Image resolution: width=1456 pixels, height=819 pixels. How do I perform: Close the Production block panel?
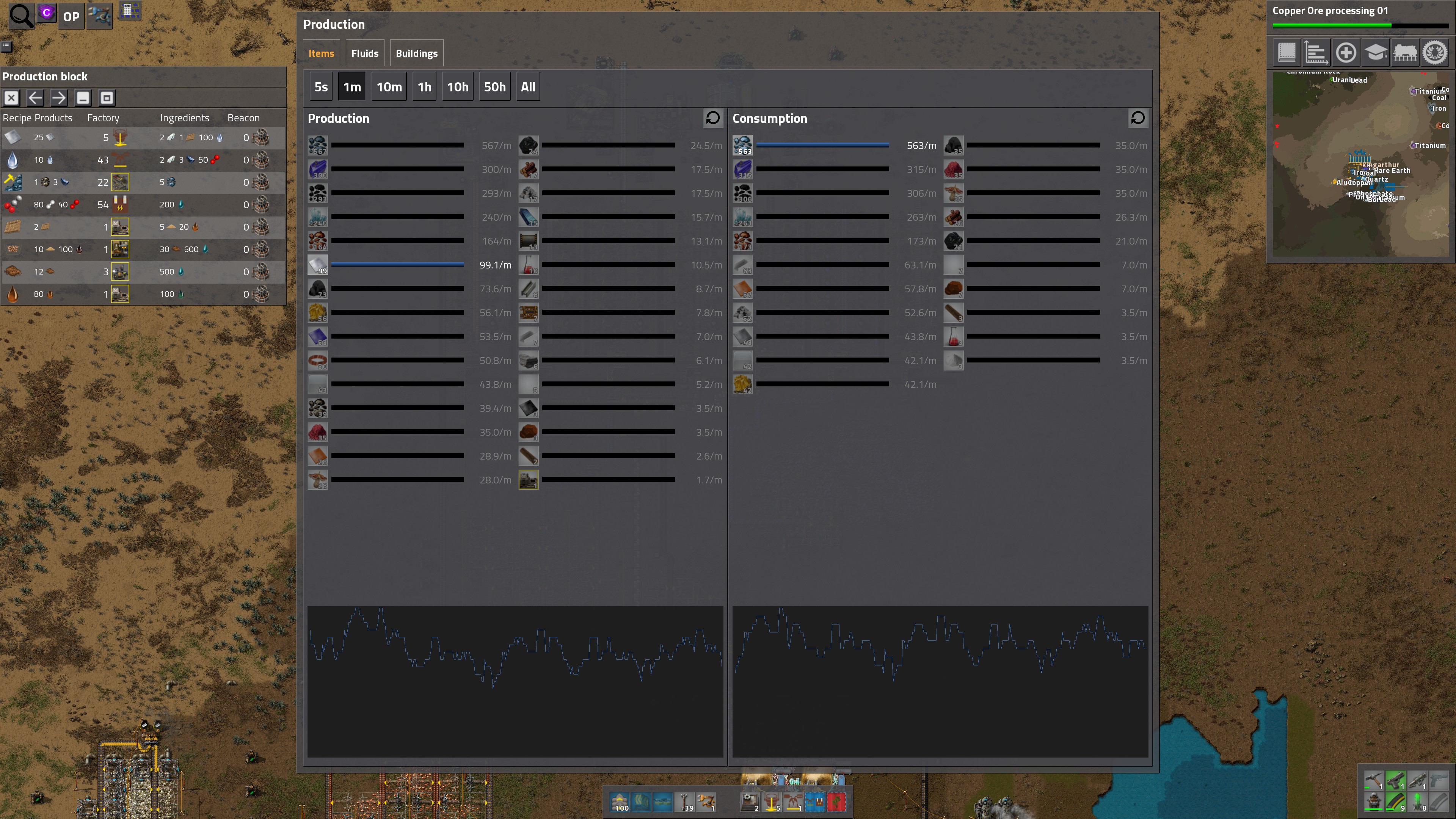pos(11,98)
